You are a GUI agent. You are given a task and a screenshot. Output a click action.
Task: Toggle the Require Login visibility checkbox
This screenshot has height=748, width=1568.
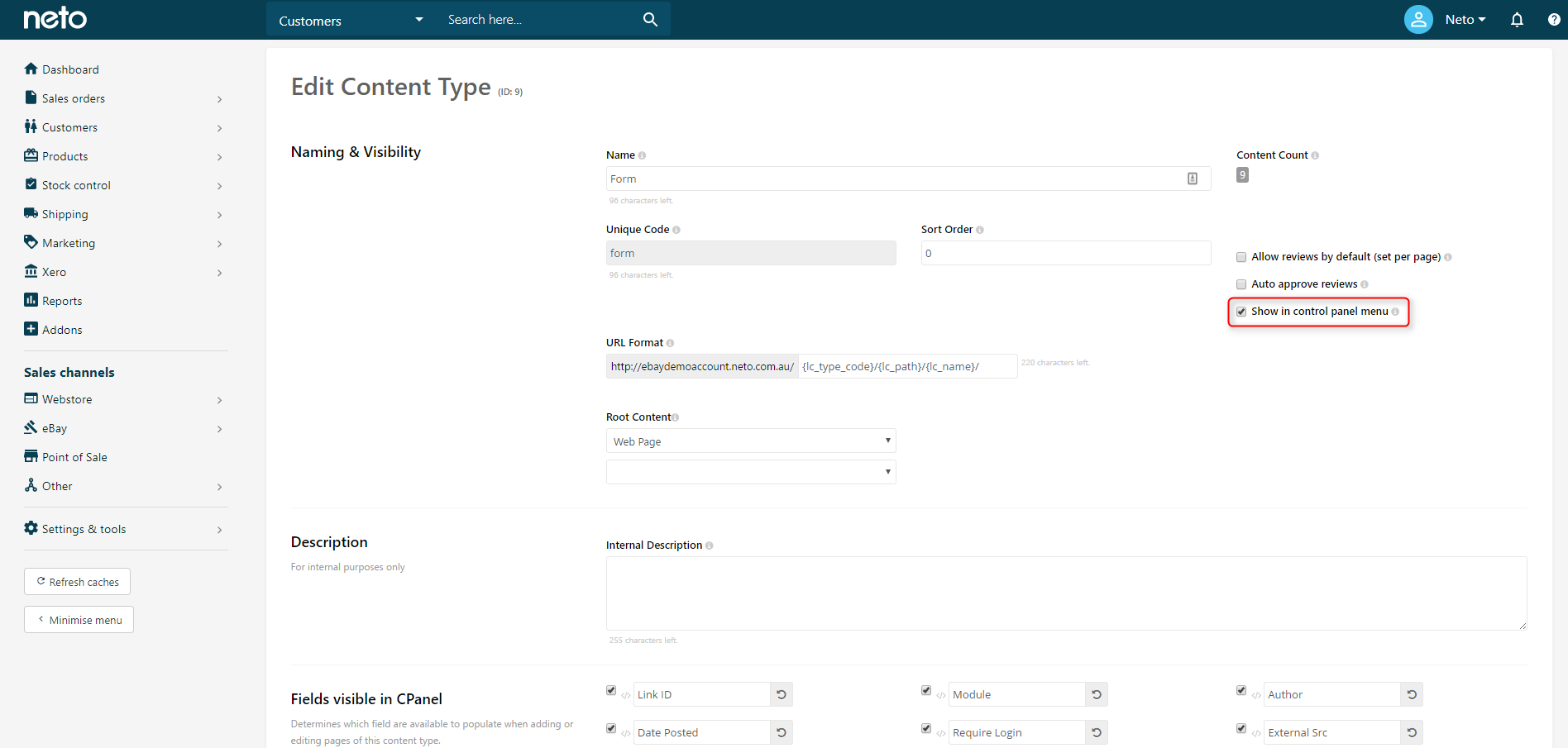click(x=926, y=728)
